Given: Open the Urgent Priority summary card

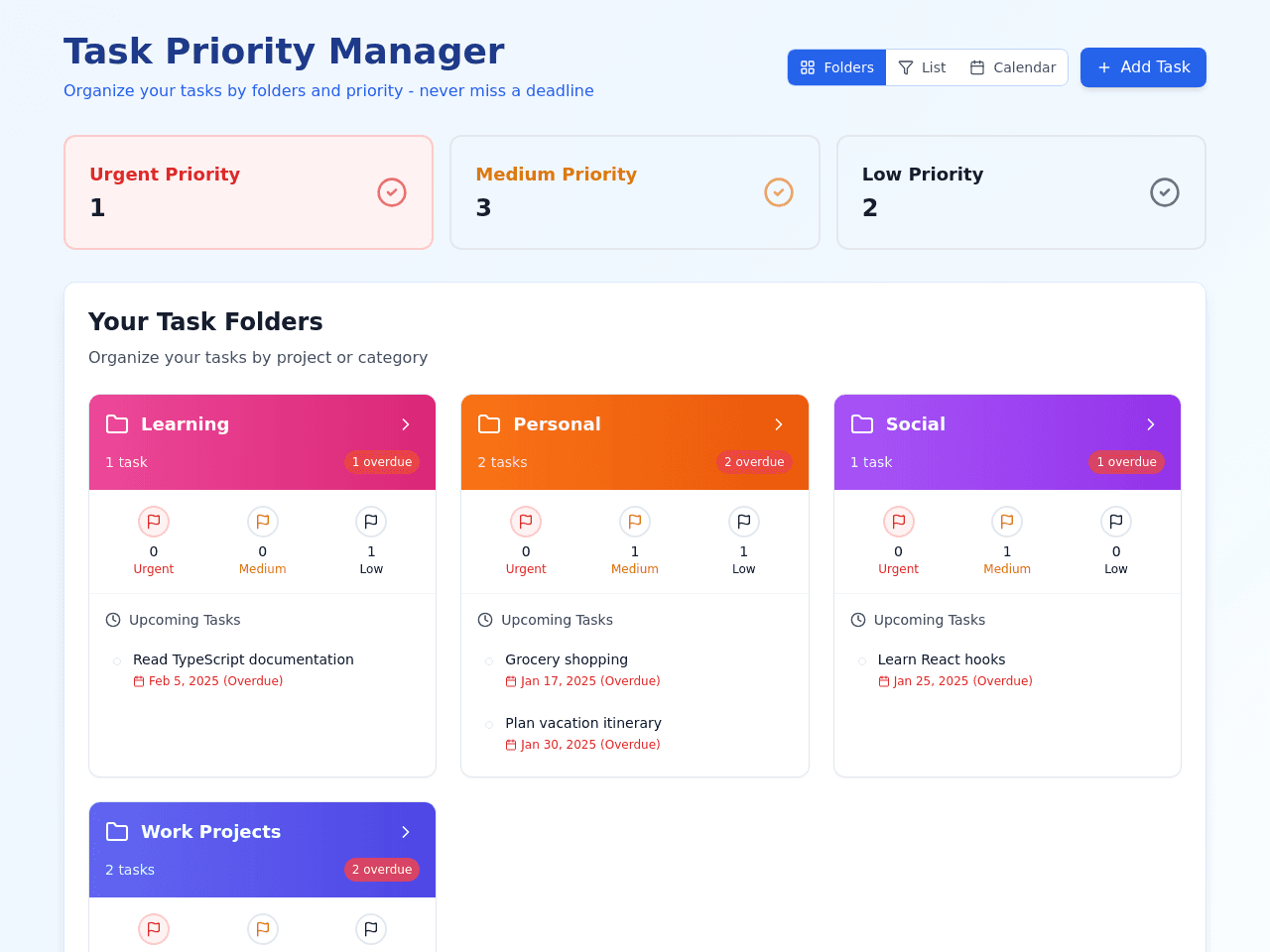Looking at the screenshot, I should point(248,192).
